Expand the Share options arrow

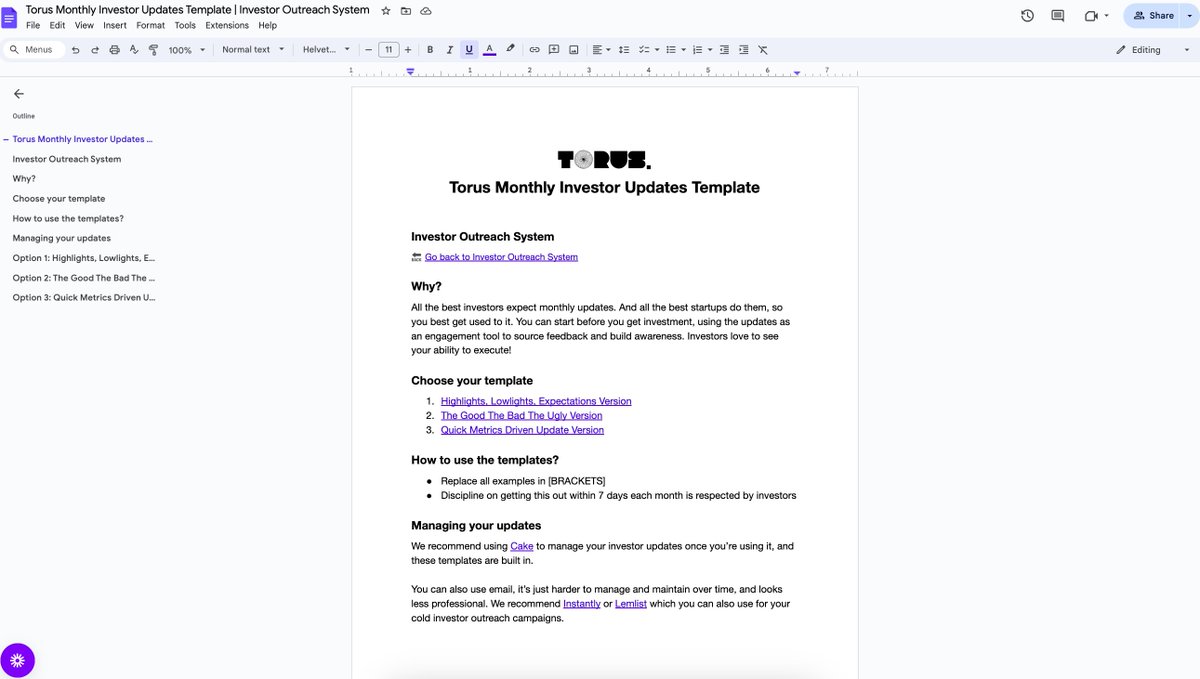point(1189,16)
